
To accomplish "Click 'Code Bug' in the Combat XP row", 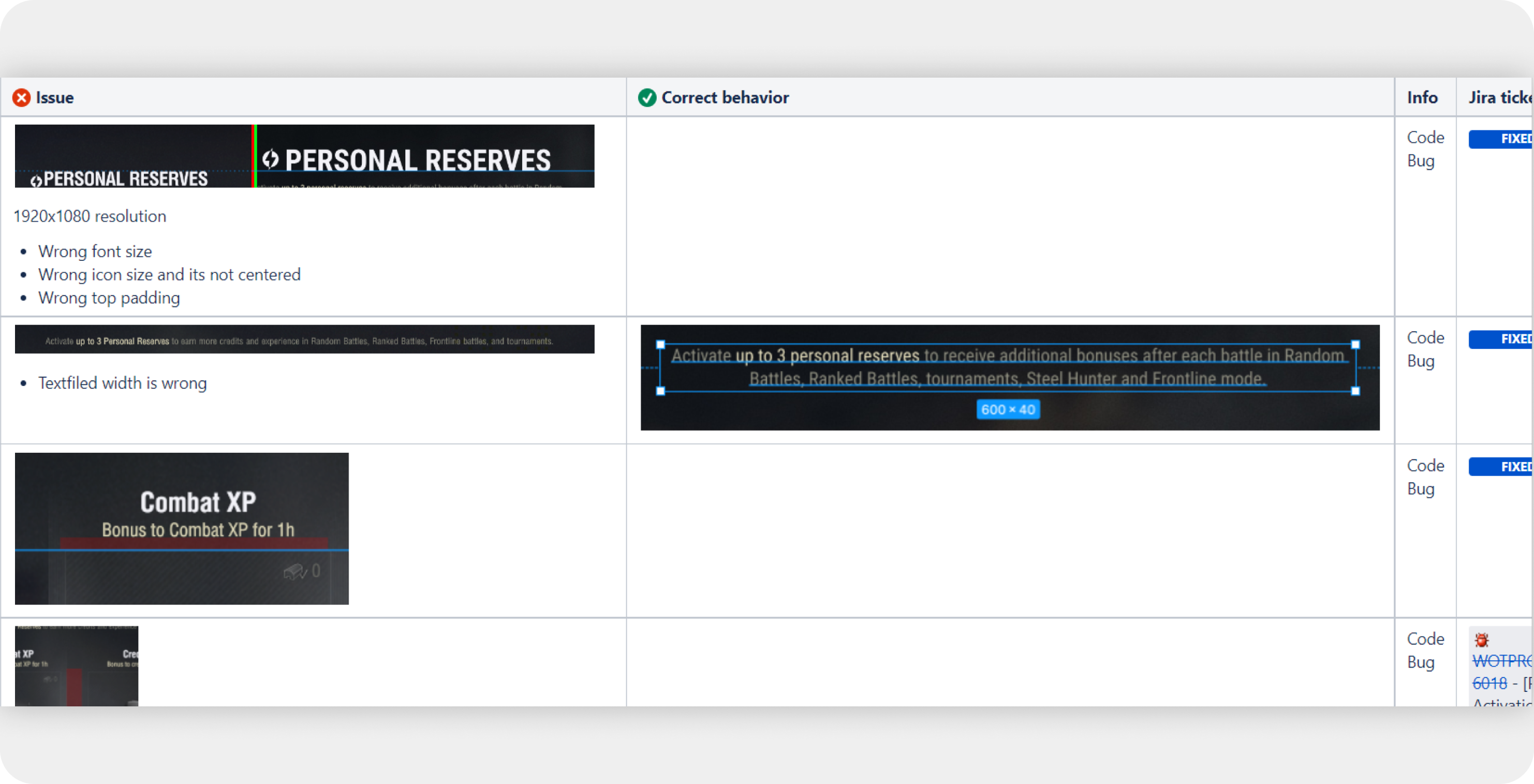I will [x=1426, y=477].
